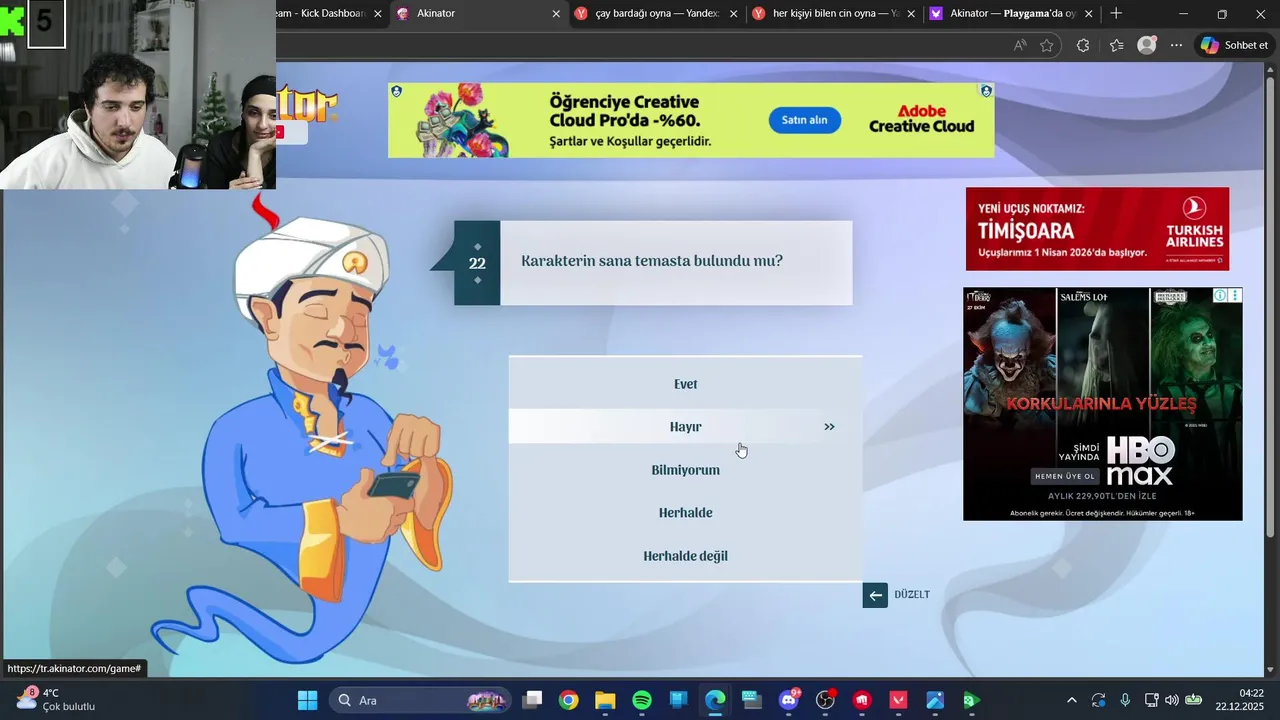This screenshot has width=1280, height=720.
Task: Close the "çay bardağı oyna" tab
Action: click(734, 14)
